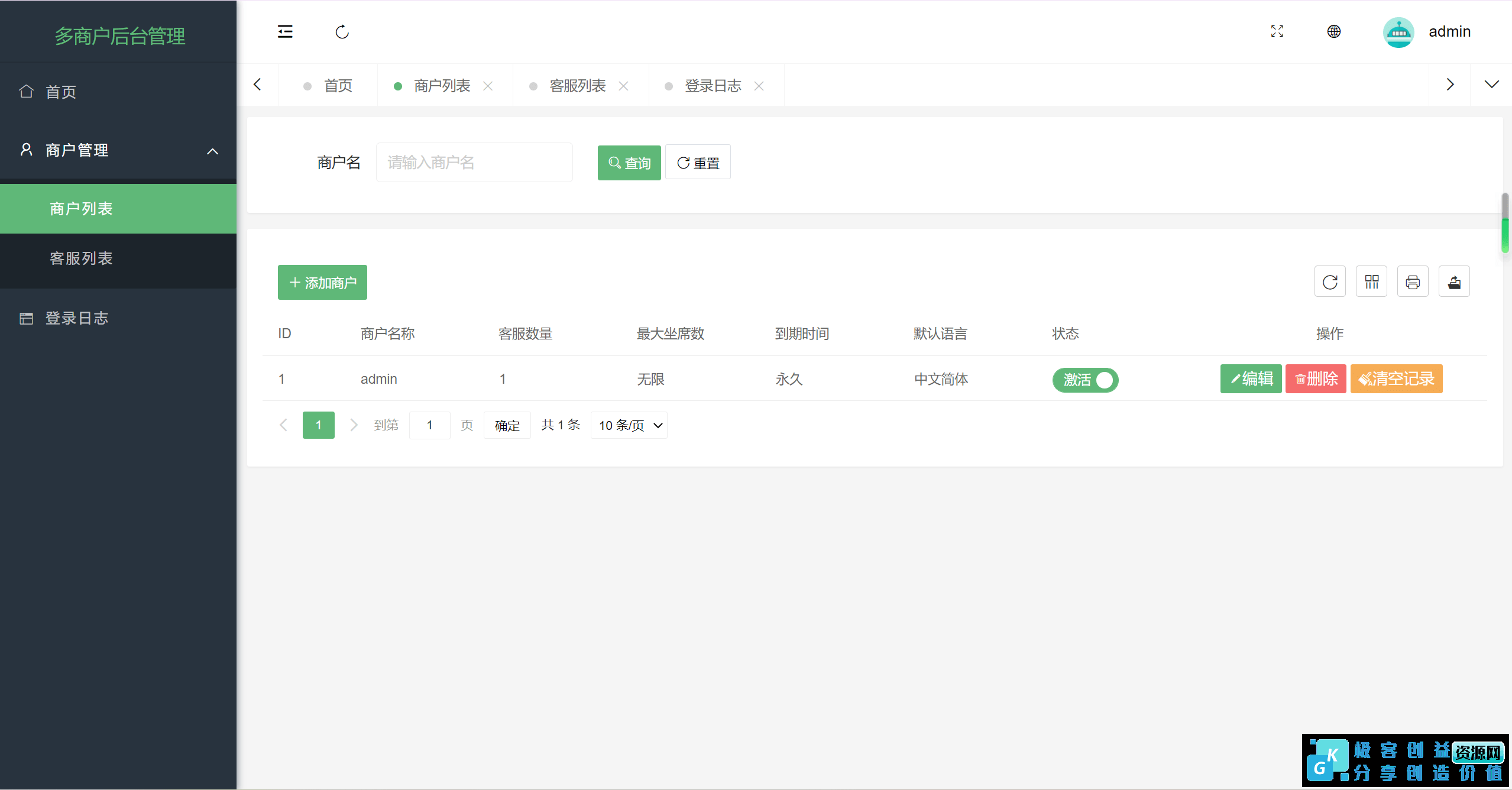Screen dimensions: 1512x790
Task: Open the language globe icon
Action: click(1334, 31)
